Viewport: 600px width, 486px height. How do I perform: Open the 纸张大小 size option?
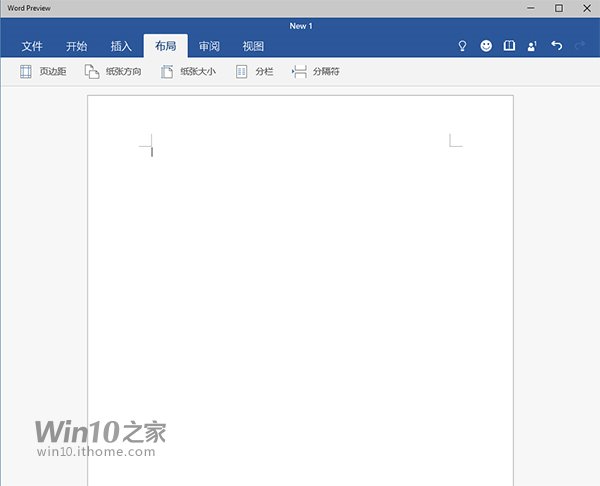point(198,72)
